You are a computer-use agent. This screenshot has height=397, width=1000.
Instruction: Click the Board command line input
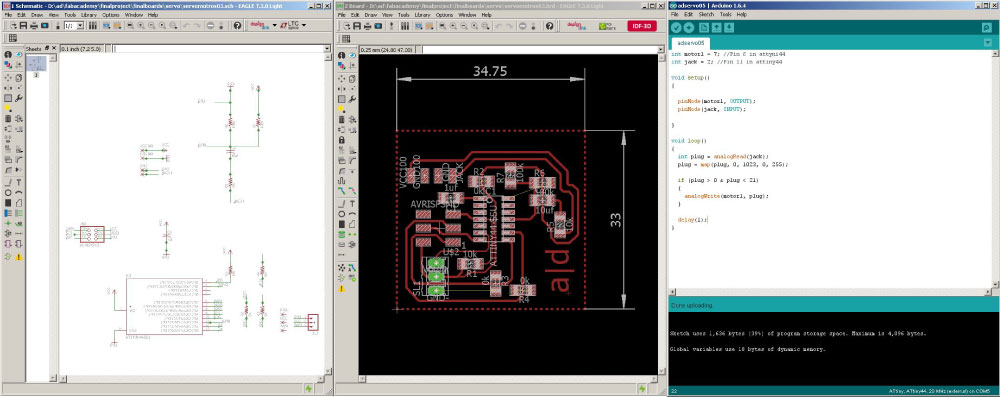click(540, 50)
